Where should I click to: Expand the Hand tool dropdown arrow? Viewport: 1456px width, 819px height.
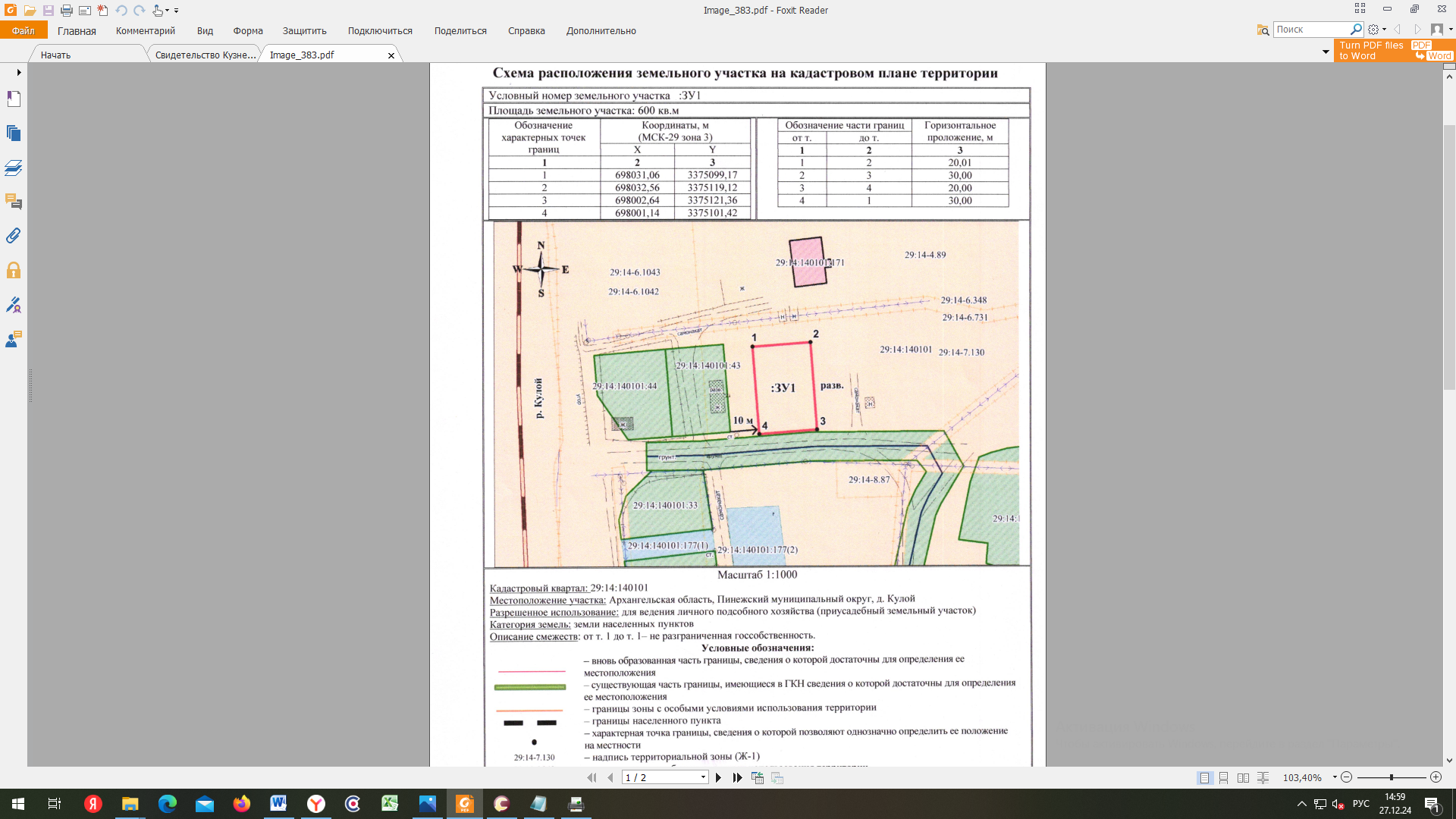tap(167, 11)
